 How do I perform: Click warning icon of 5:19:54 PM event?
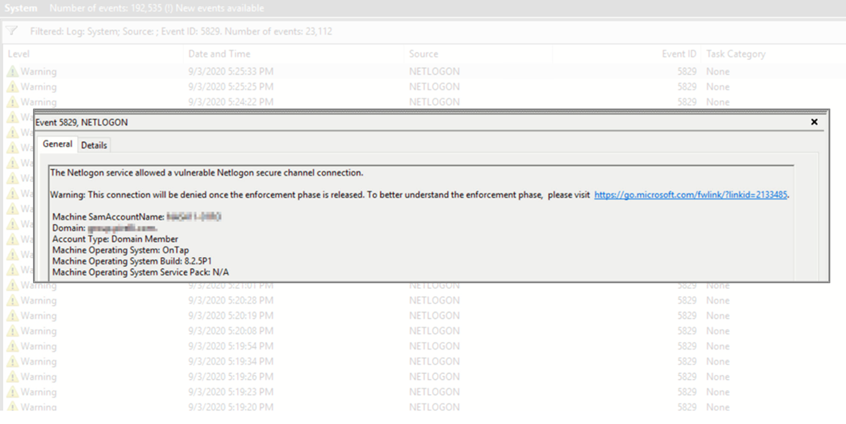point(13,346)
